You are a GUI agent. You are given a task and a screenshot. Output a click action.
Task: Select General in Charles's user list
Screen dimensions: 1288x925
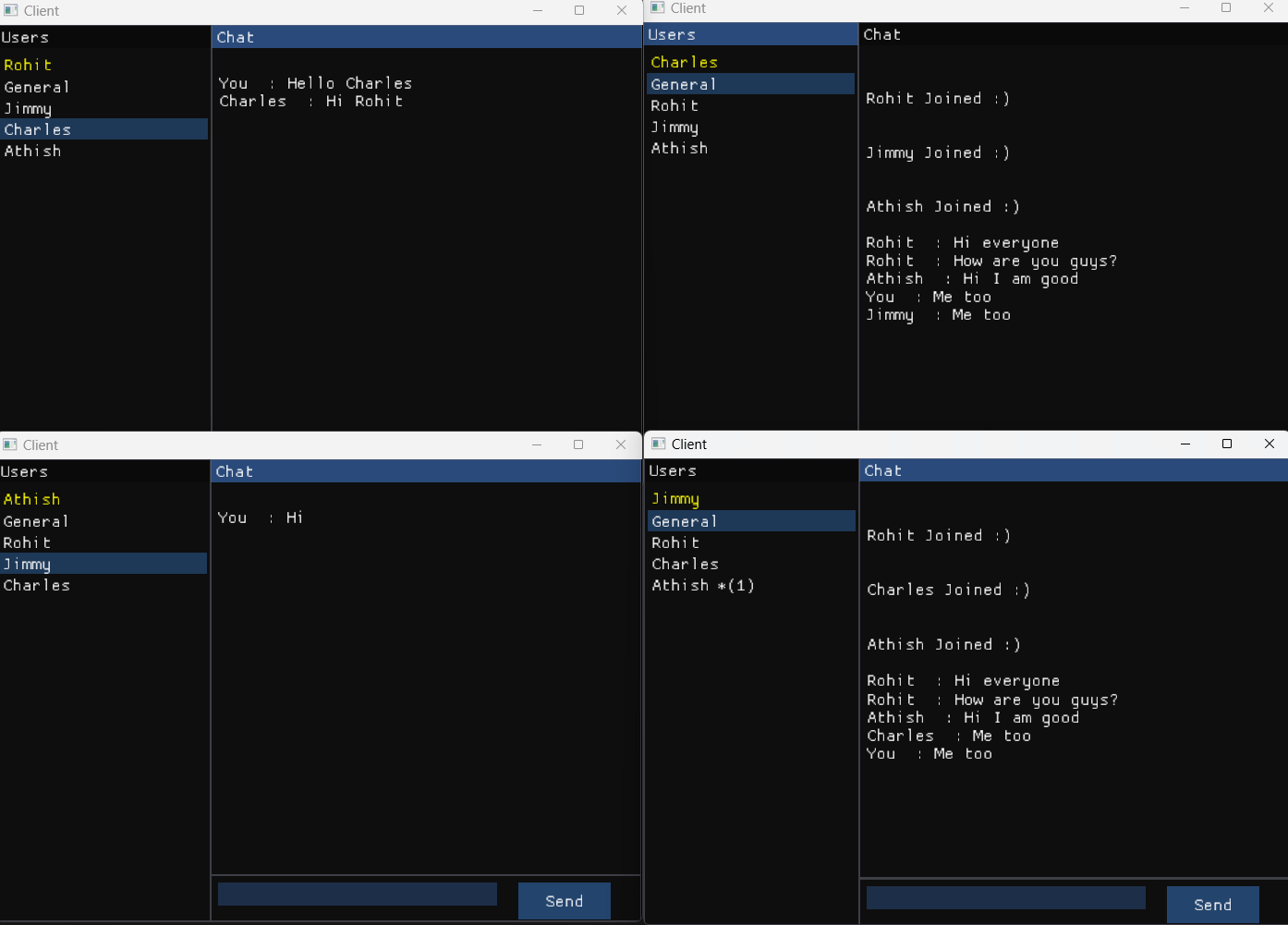pyautogui.click(x=751, y=84)
